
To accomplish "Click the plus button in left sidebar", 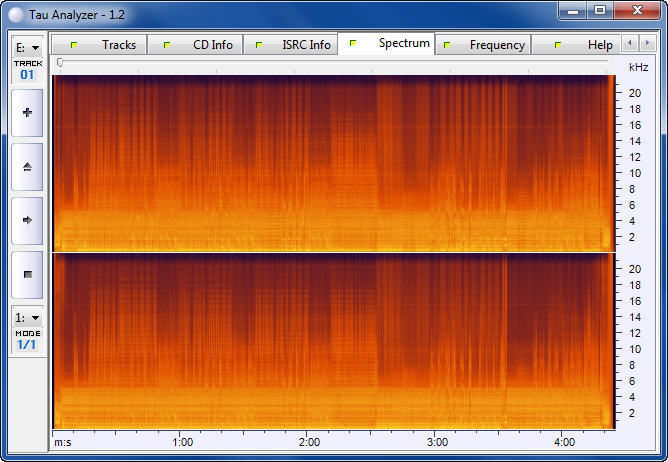I will 27,113.
